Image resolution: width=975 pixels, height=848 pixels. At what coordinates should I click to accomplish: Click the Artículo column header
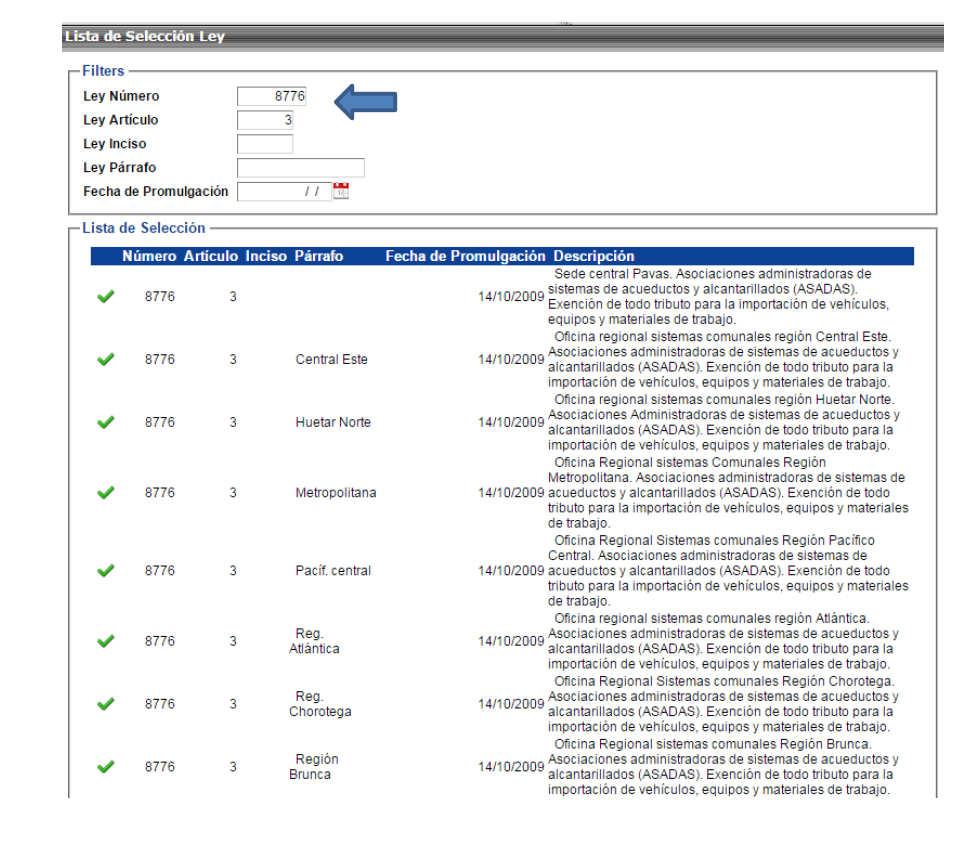click(x=210, y=256)
